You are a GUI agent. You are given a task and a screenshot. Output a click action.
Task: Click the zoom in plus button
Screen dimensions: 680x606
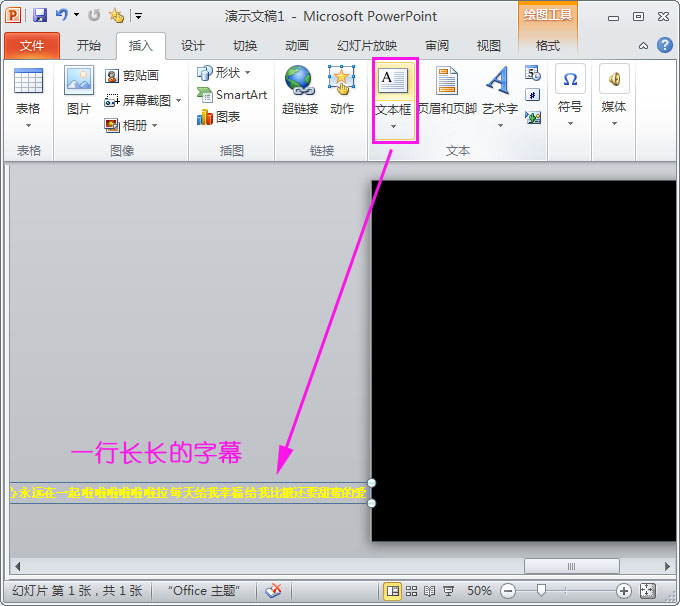[624, 591]
